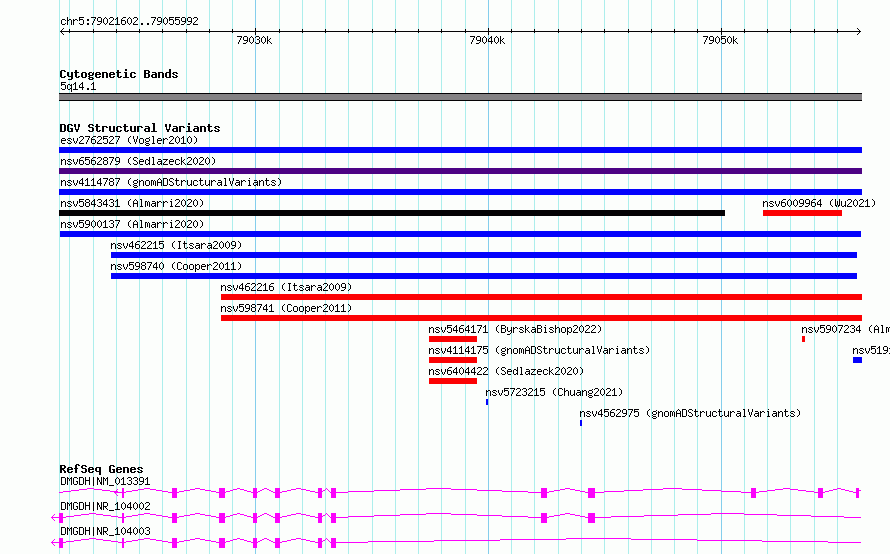The image size is (890, 554).
Task: Click the red bar under nsv6009964
Action: tap(803, 213)
